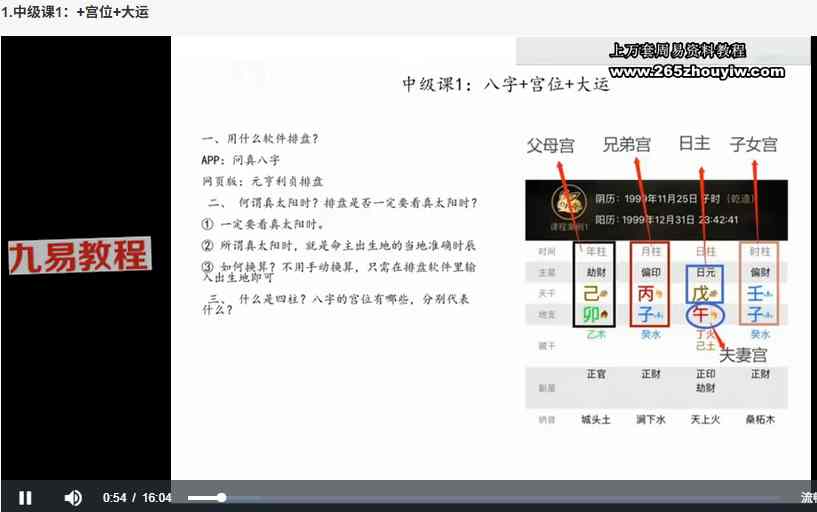The image size is (817, 512).
Task: Mute the video with the speaker icon
Action: 73,497
